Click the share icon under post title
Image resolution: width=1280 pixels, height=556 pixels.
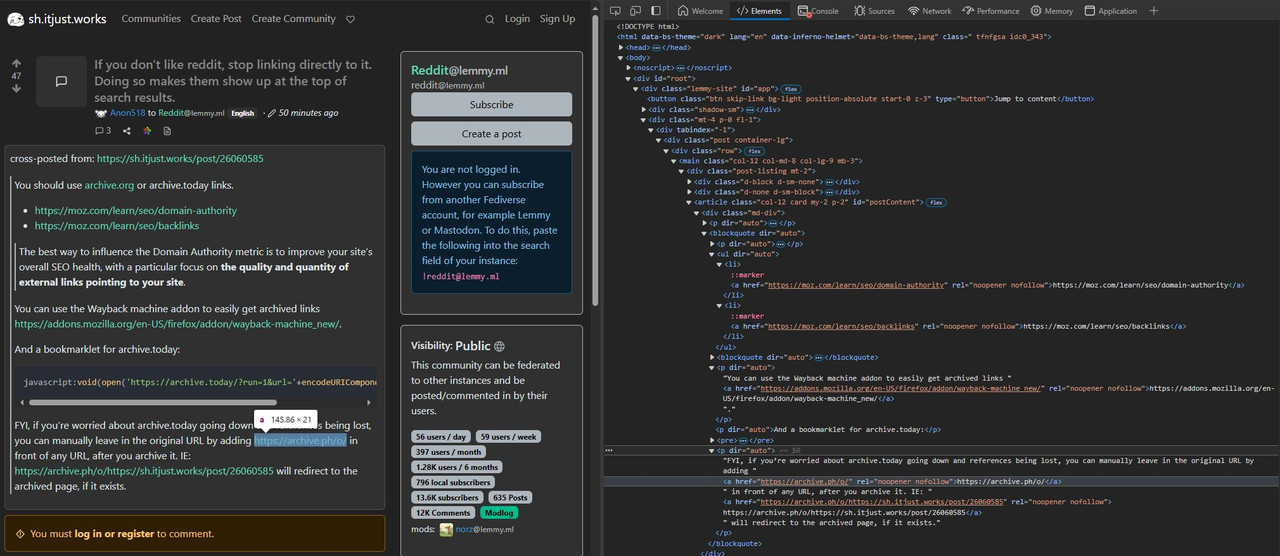click(127, 130)
